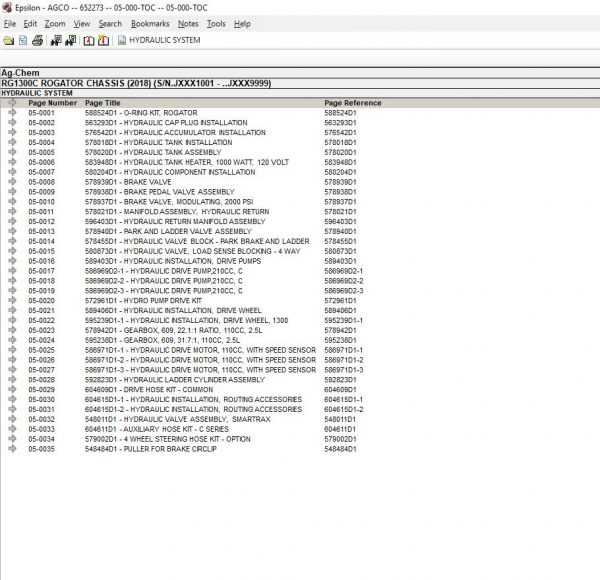The height and width of the screenshot is (580, 600).
Task: Select 578940D1 - PARK AND LADDER VALVE ASSEMBLY
Action: 168,231
